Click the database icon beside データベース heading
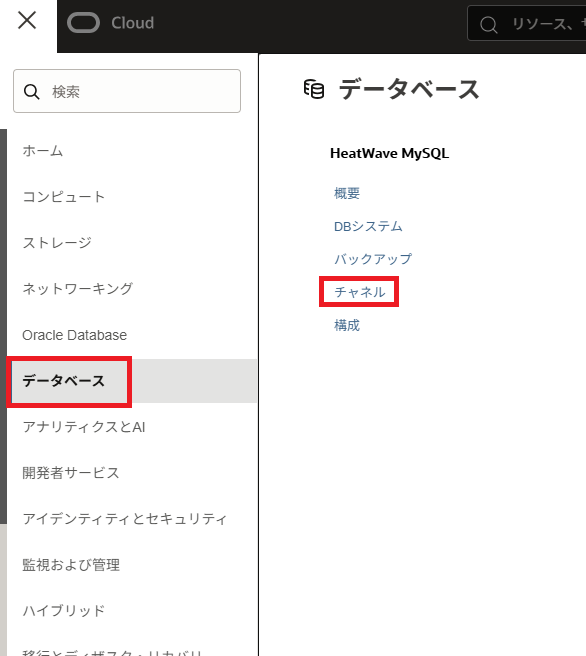Screen dimensions: 586x656 coord(314,89)
